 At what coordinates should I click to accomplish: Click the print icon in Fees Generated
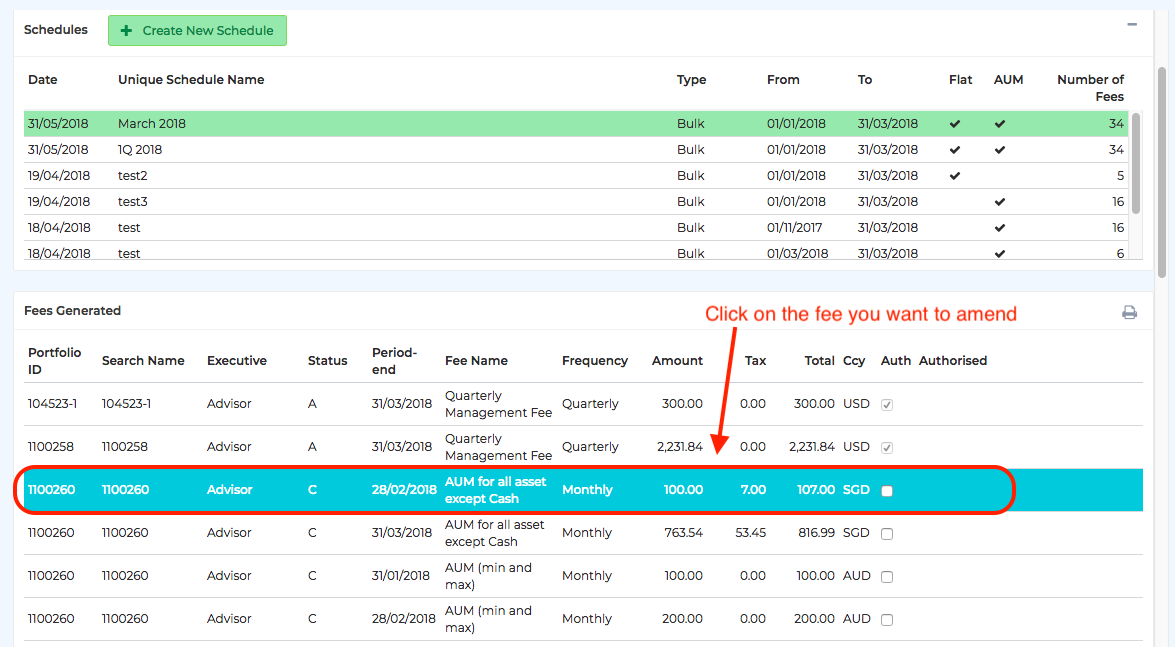(1129, 312)
